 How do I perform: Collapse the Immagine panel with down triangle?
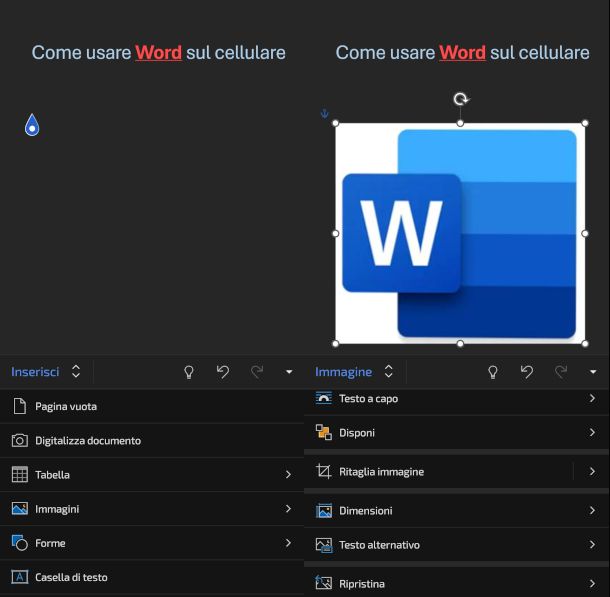pos(593,372)
